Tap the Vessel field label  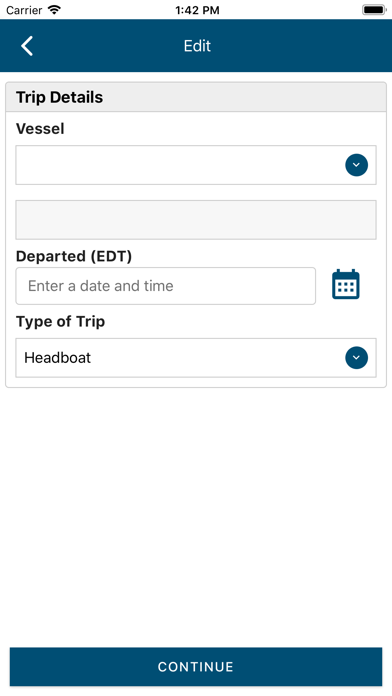click(x=40, y=129)
